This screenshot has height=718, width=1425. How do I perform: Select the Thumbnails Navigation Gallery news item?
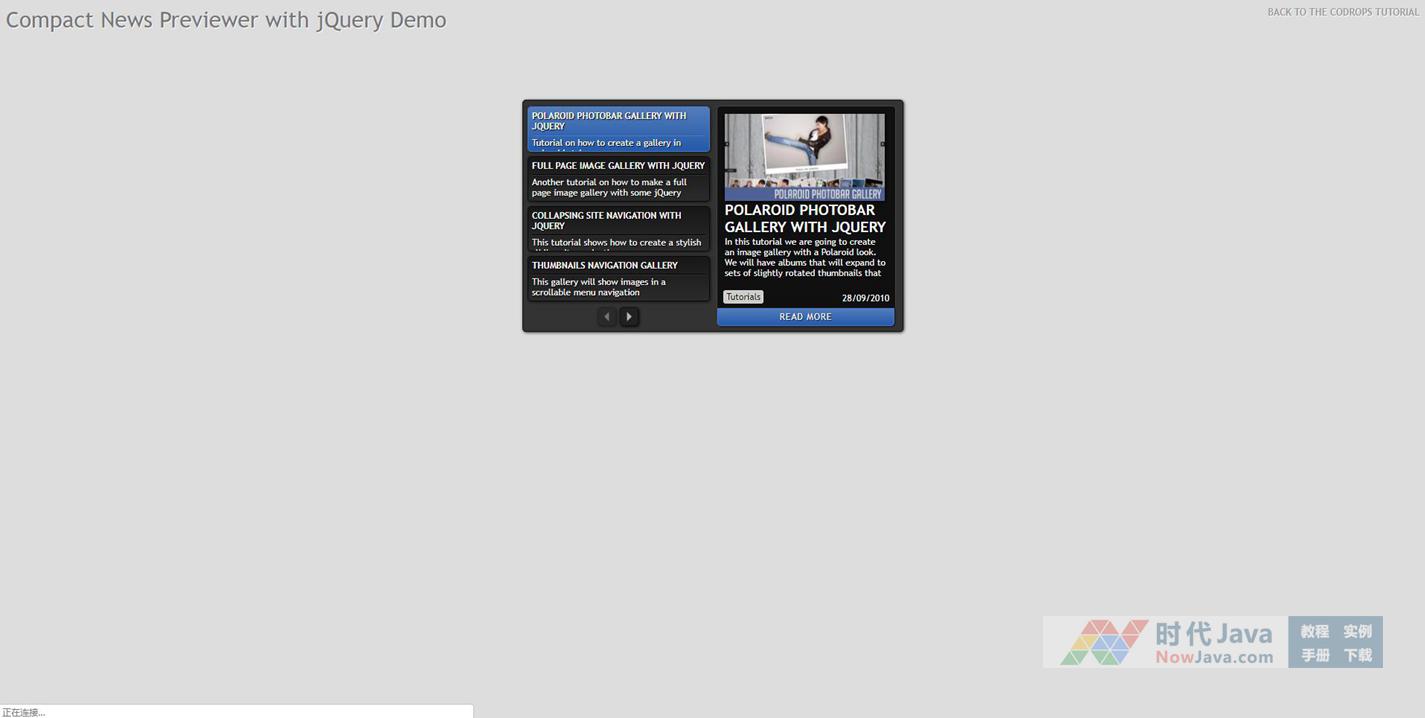tap(618, 279)
